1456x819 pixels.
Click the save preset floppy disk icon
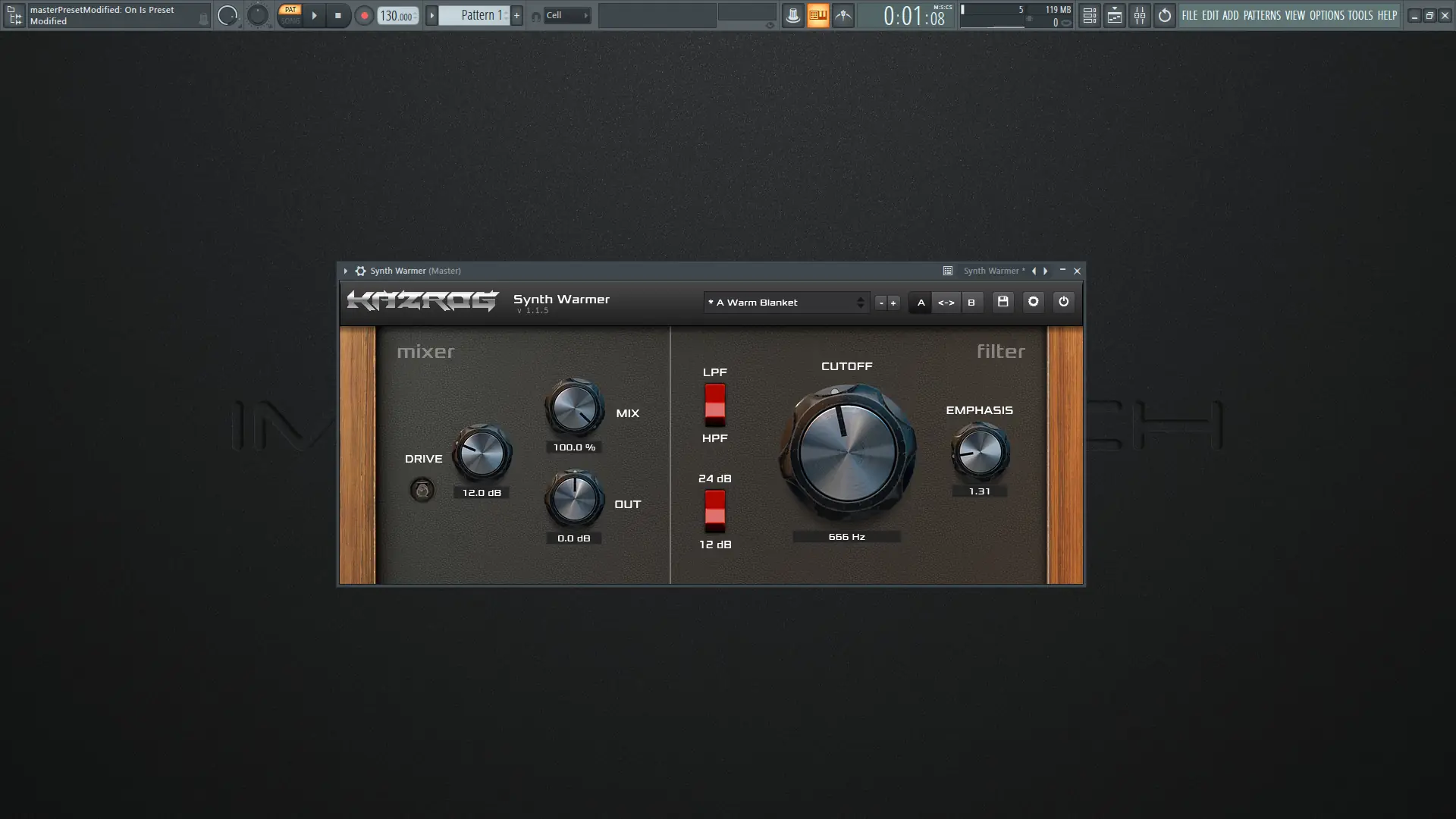(1003, 302)
